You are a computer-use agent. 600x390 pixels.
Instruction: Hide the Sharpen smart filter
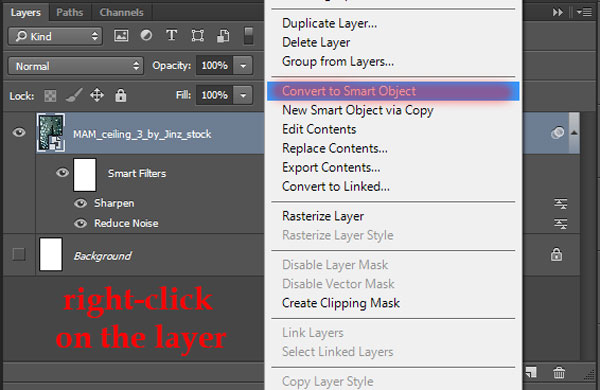[x=80, y=203]
